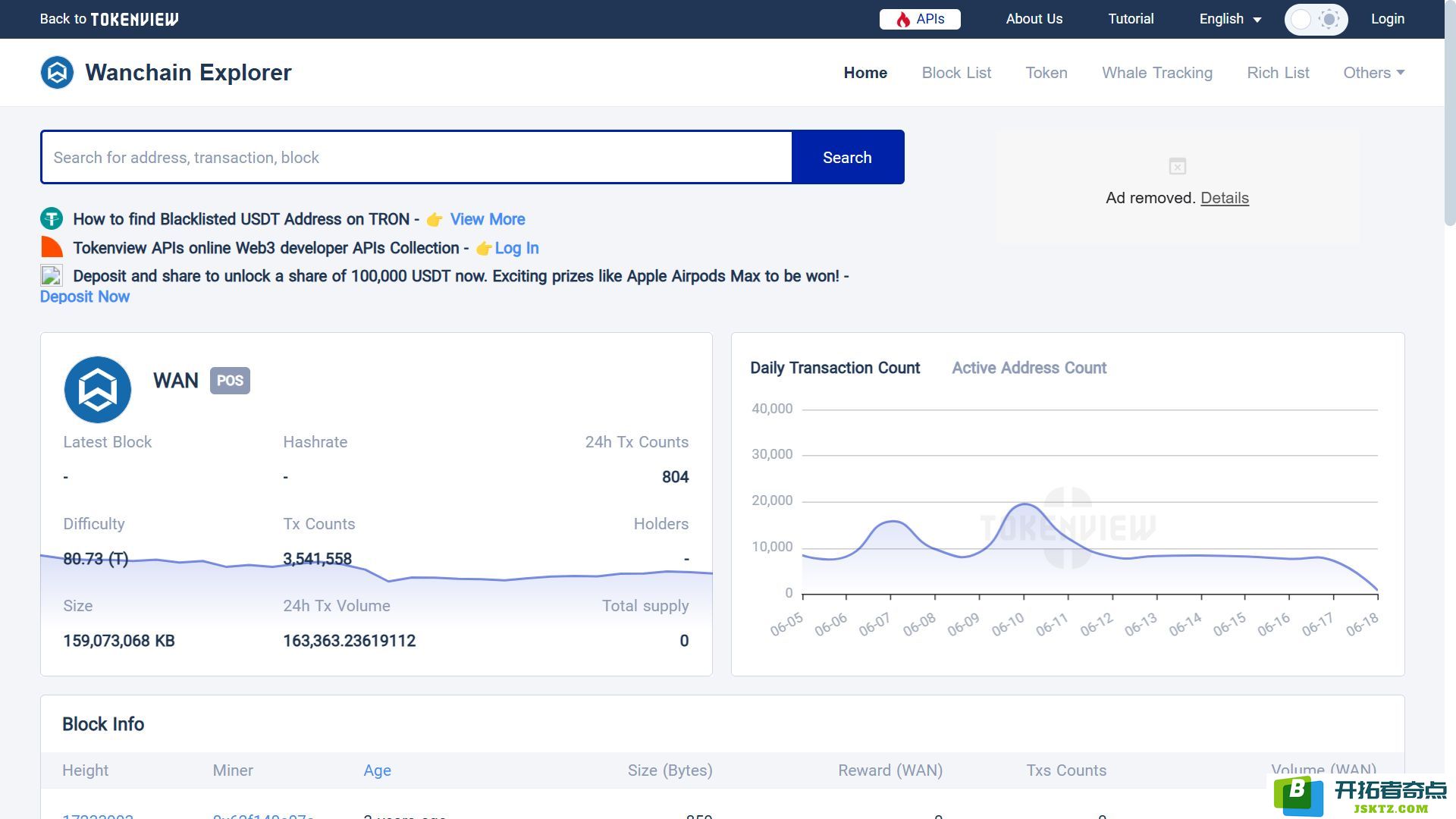Open the English language dropdown
The image size is (1456, 819).
pyautogui.click(x=1230, y=19)
